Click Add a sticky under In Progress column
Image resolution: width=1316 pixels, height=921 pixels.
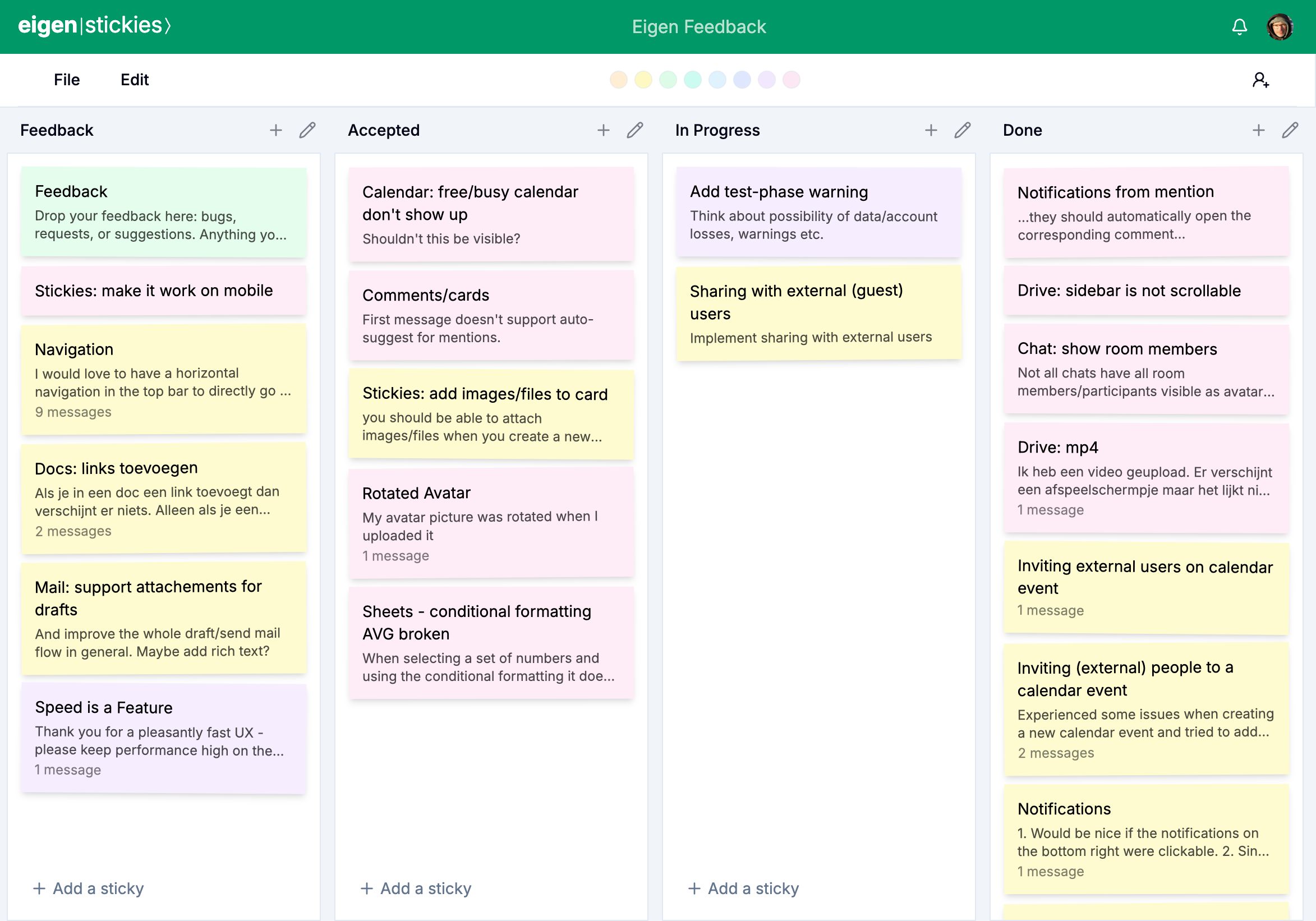(743, 888)
